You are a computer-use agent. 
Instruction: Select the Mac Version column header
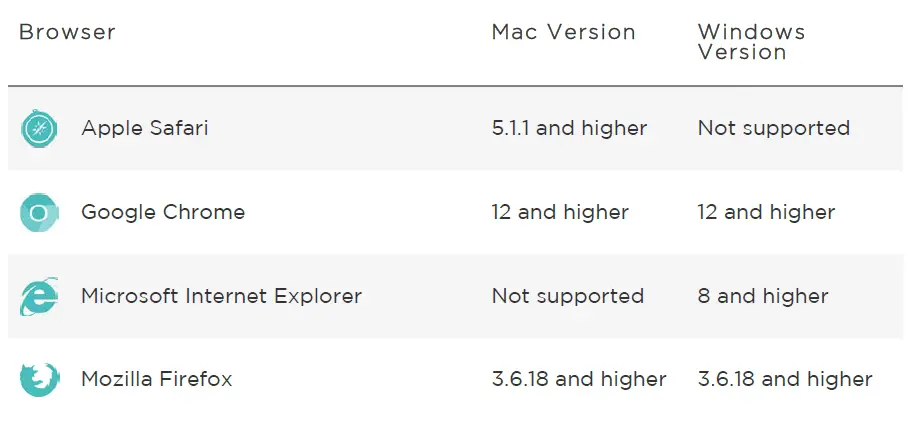pyautogui.click(x=563, y=32)
